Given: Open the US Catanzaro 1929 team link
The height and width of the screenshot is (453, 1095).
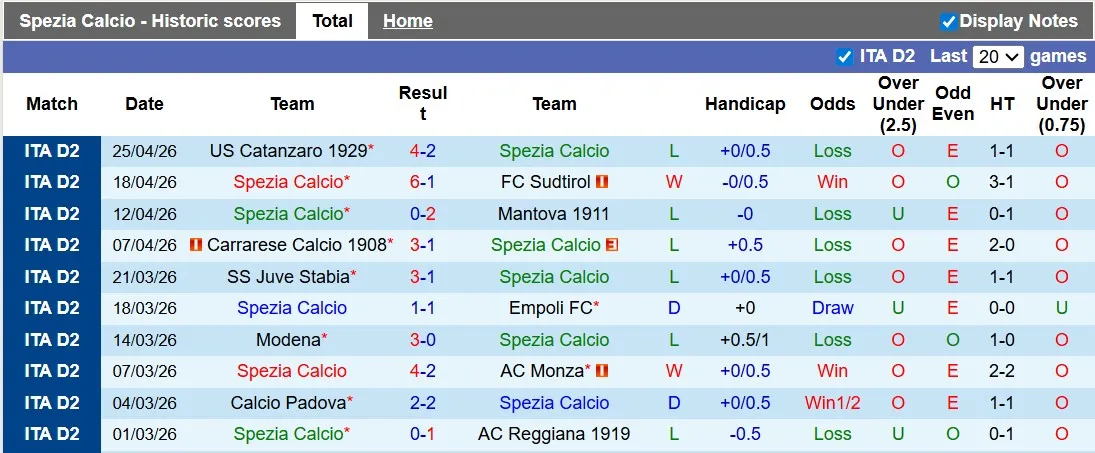Looking at the screenshot, I should pyautogui.click(x=288, y=151).
